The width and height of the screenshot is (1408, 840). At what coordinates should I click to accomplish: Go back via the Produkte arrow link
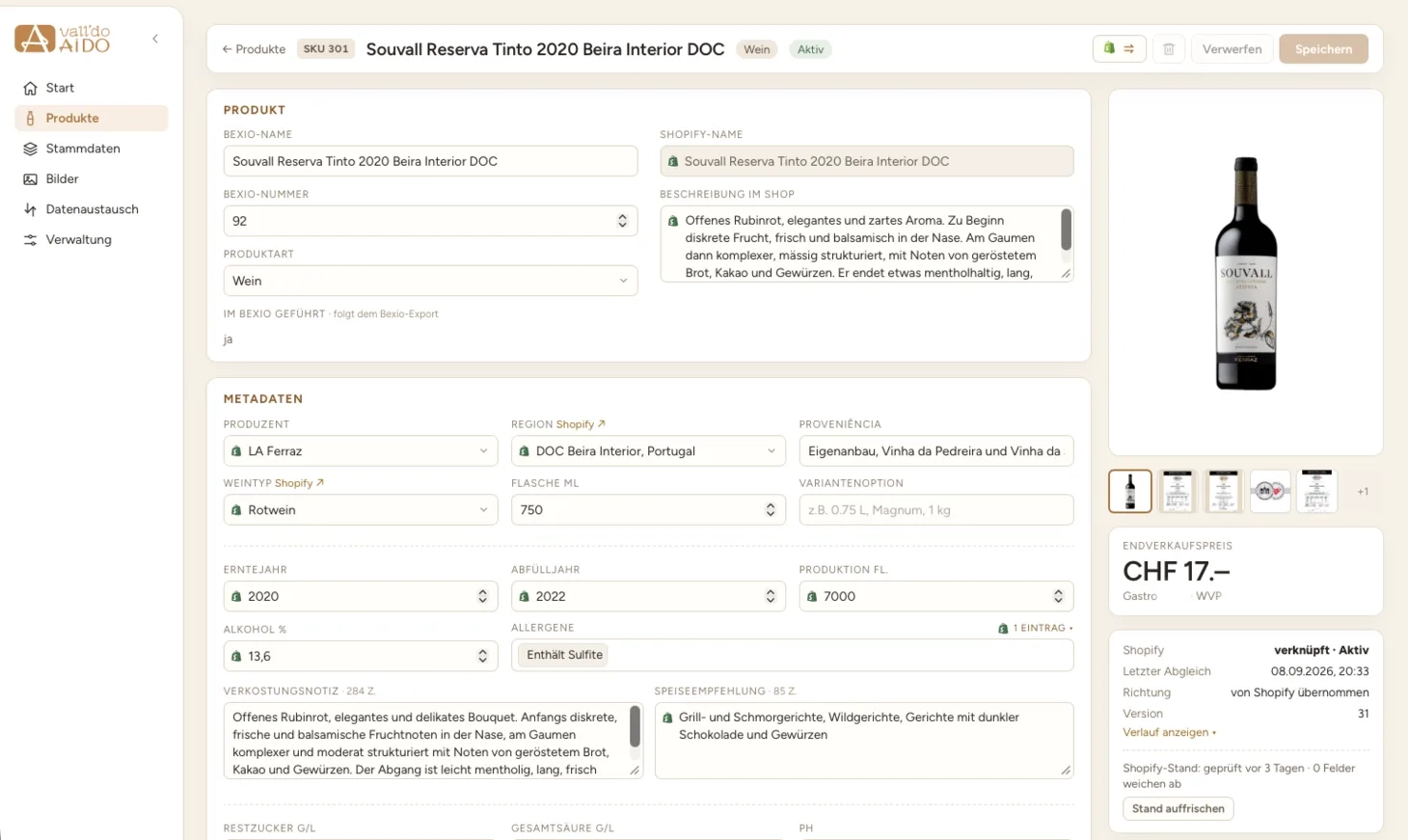tap(254, 49)
